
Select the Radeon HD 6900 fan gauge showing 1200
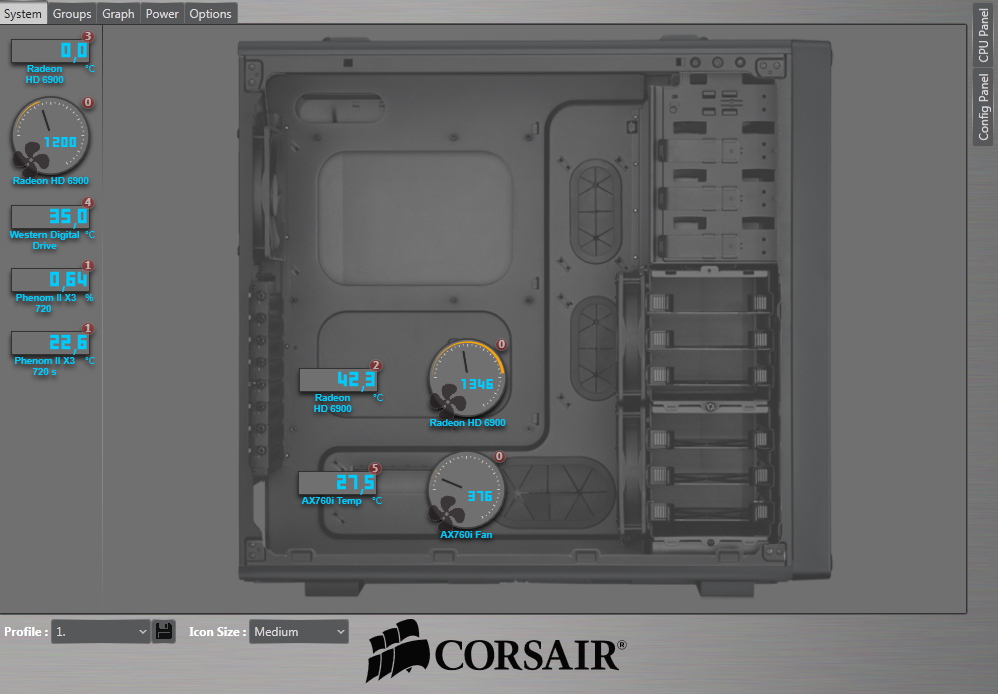[x=50, y=136]
